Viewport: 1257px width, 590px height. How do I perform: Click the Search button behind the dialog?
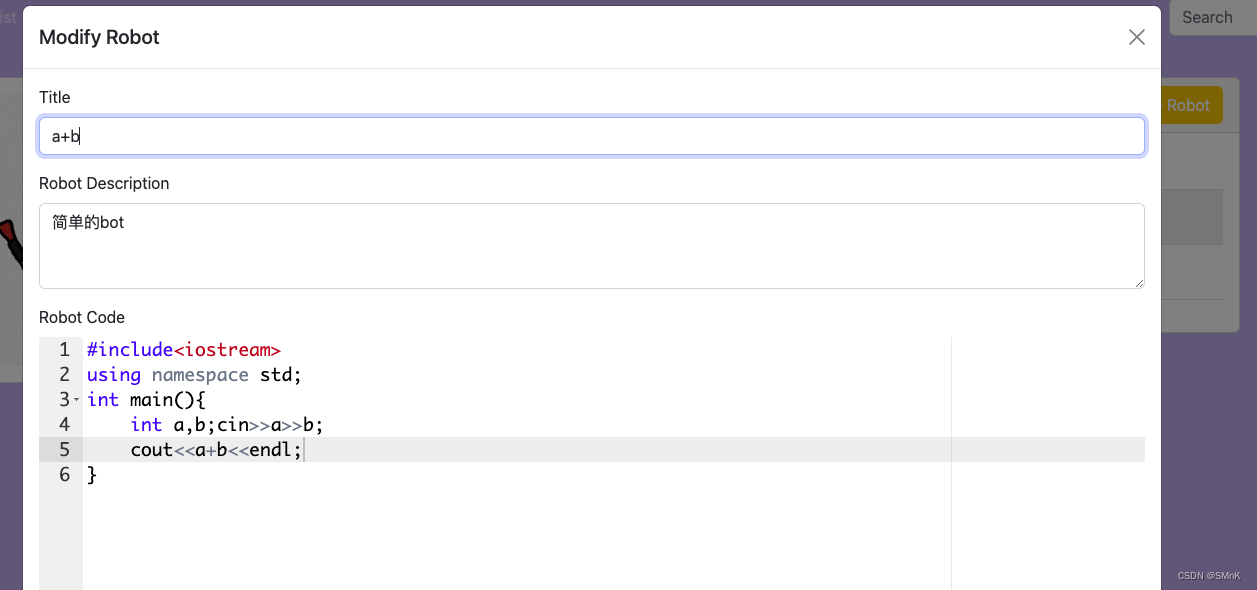pyautogui.click(x=1207, y=17)
